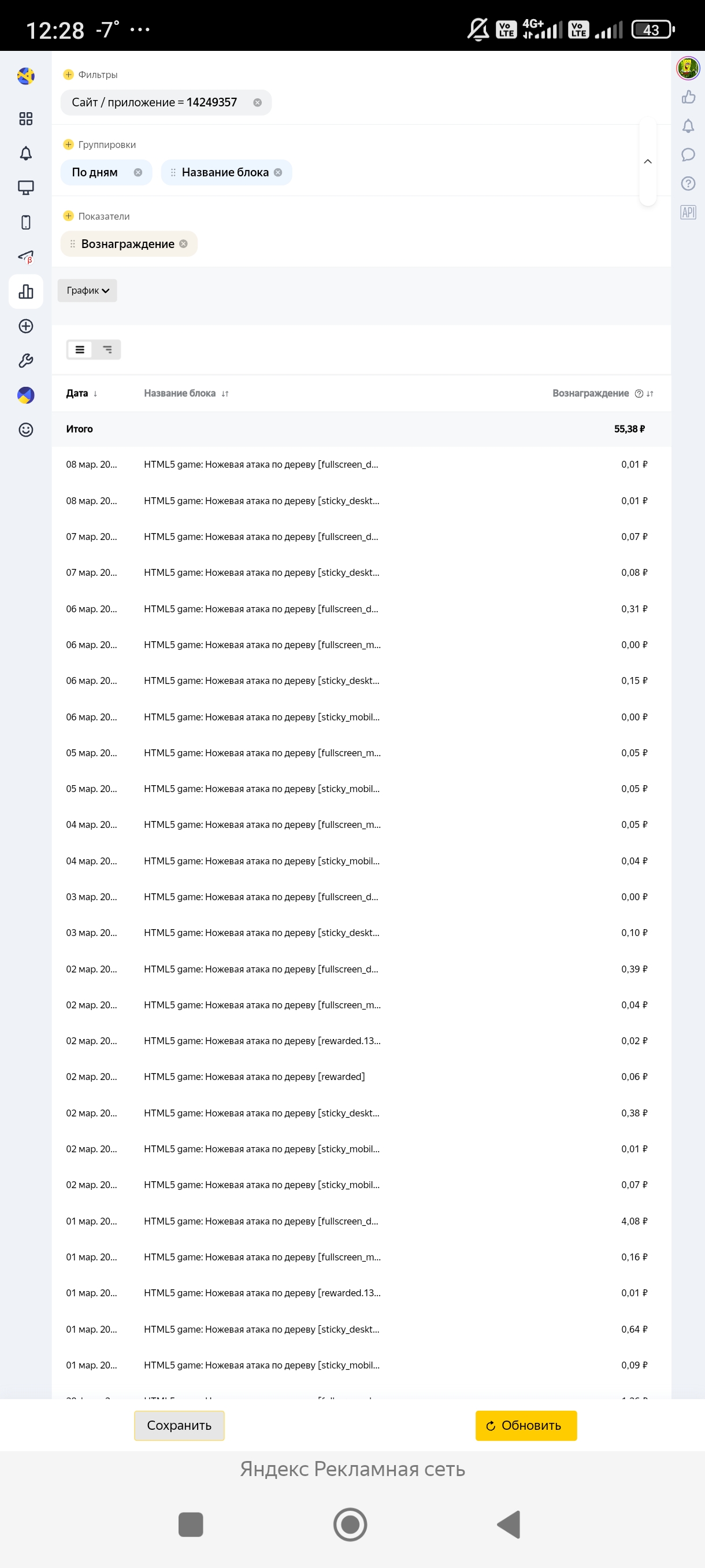Remove the Название блока grouping chip

pos(278,172)
